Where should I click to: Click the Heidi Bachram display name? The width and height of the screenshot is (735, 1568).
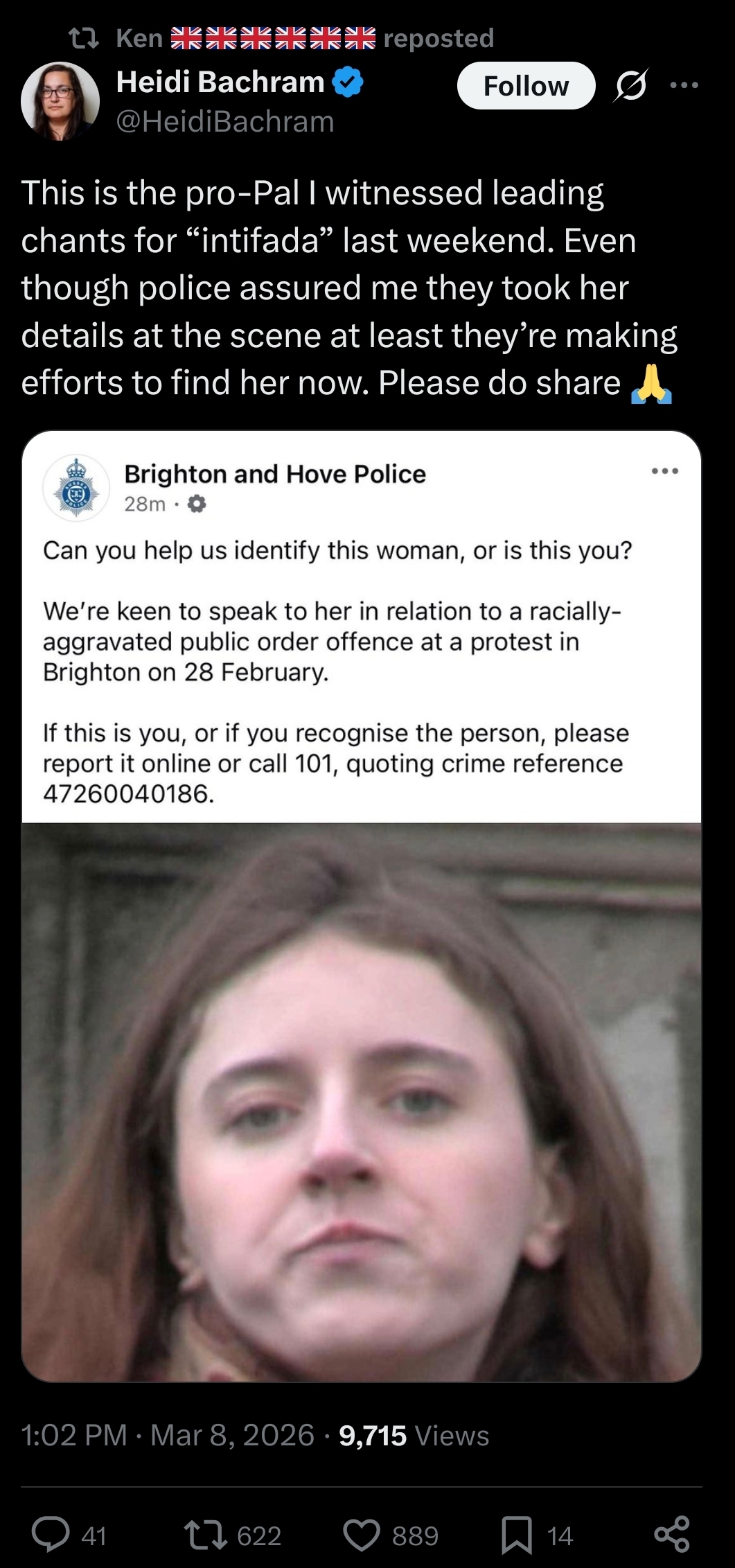point(220,82)
